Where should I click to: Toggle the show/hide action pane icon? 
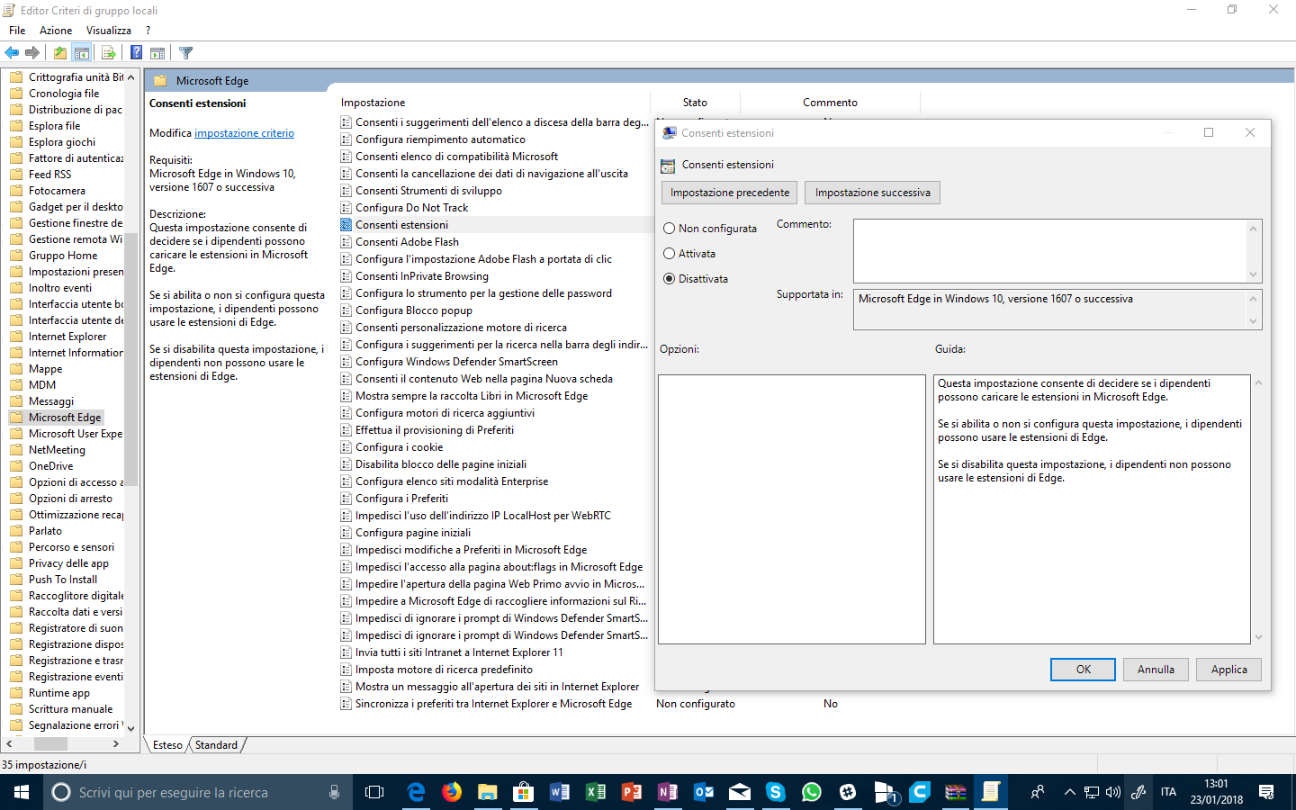click(158, 53)
